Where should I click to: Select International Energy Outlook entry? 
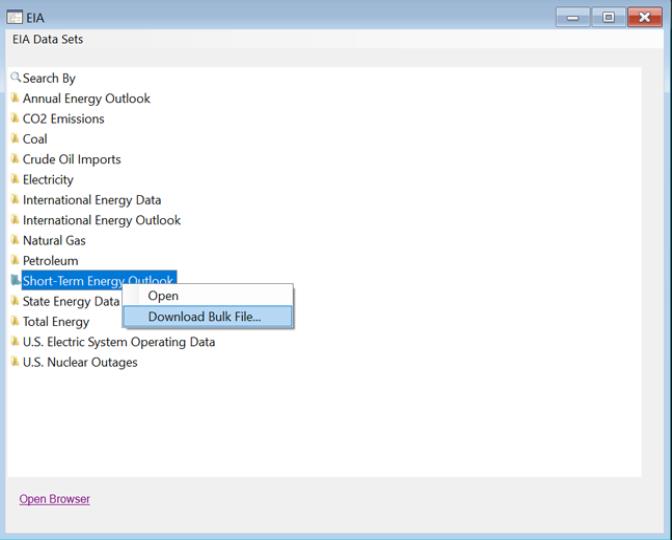[102, 220]
